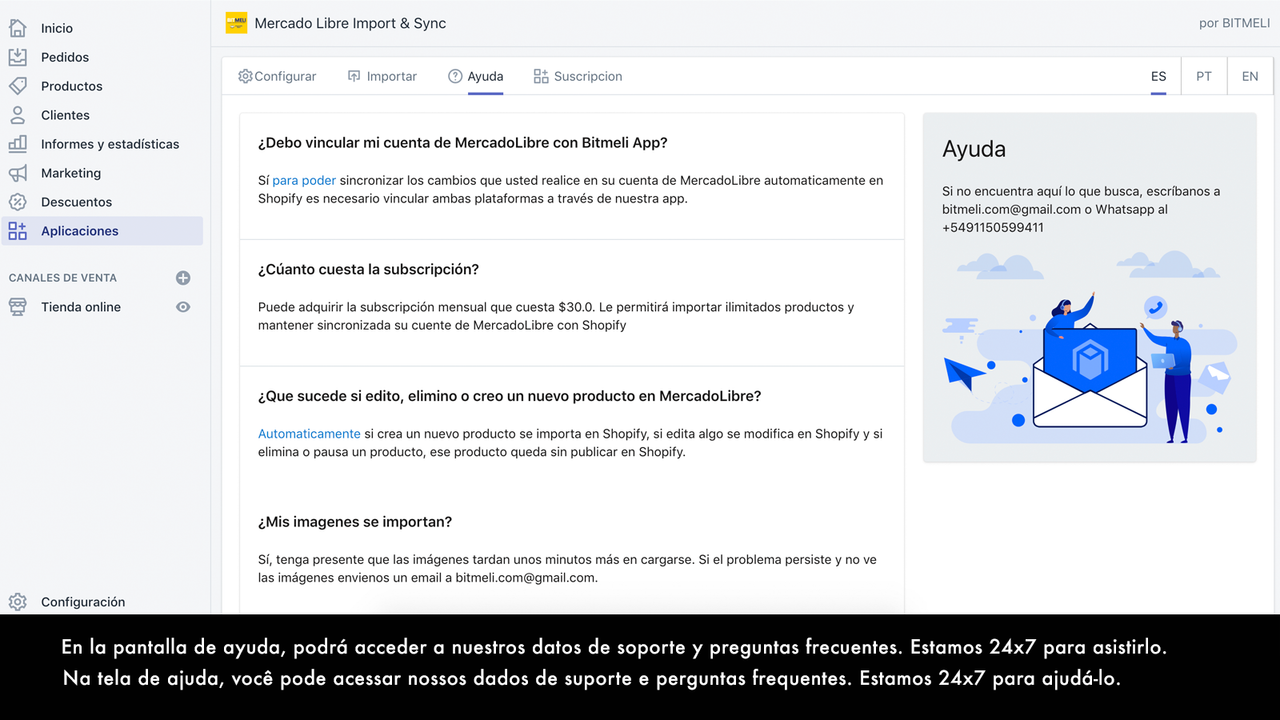The height and width of the screenshot is (720, 1280).
Task: Switch language to EN
Action: [x=1250, y=76]
